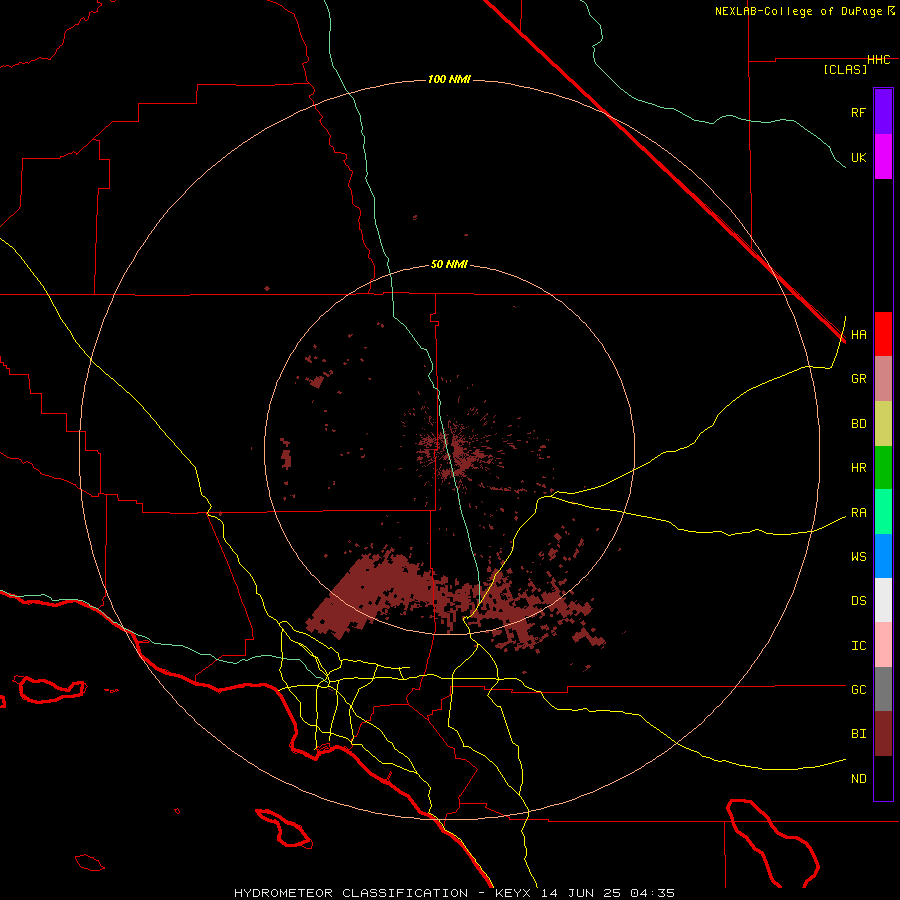The image size is (900, 900).
Task: Click the 100 NMI range ring label
Action: tap(449, 79)
